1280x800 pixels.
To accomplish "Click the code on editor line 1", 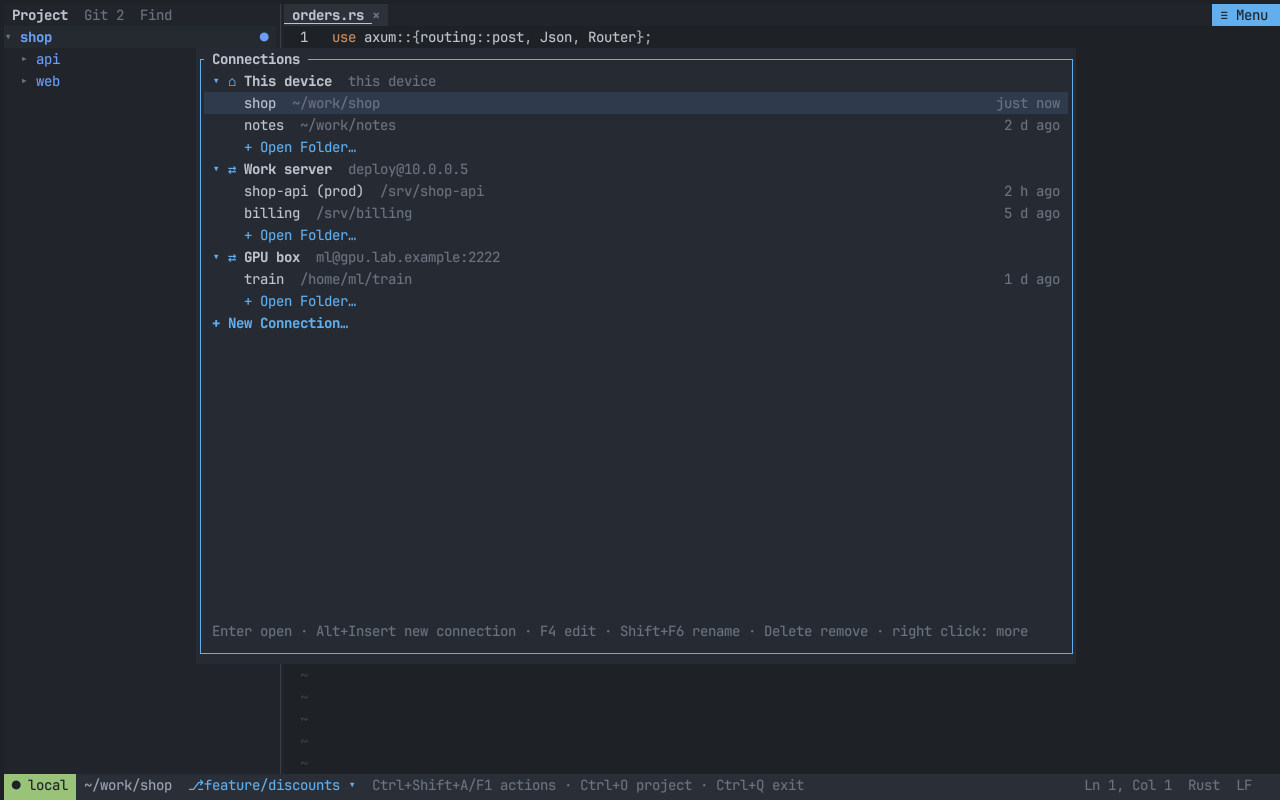I will click(492, 37).
